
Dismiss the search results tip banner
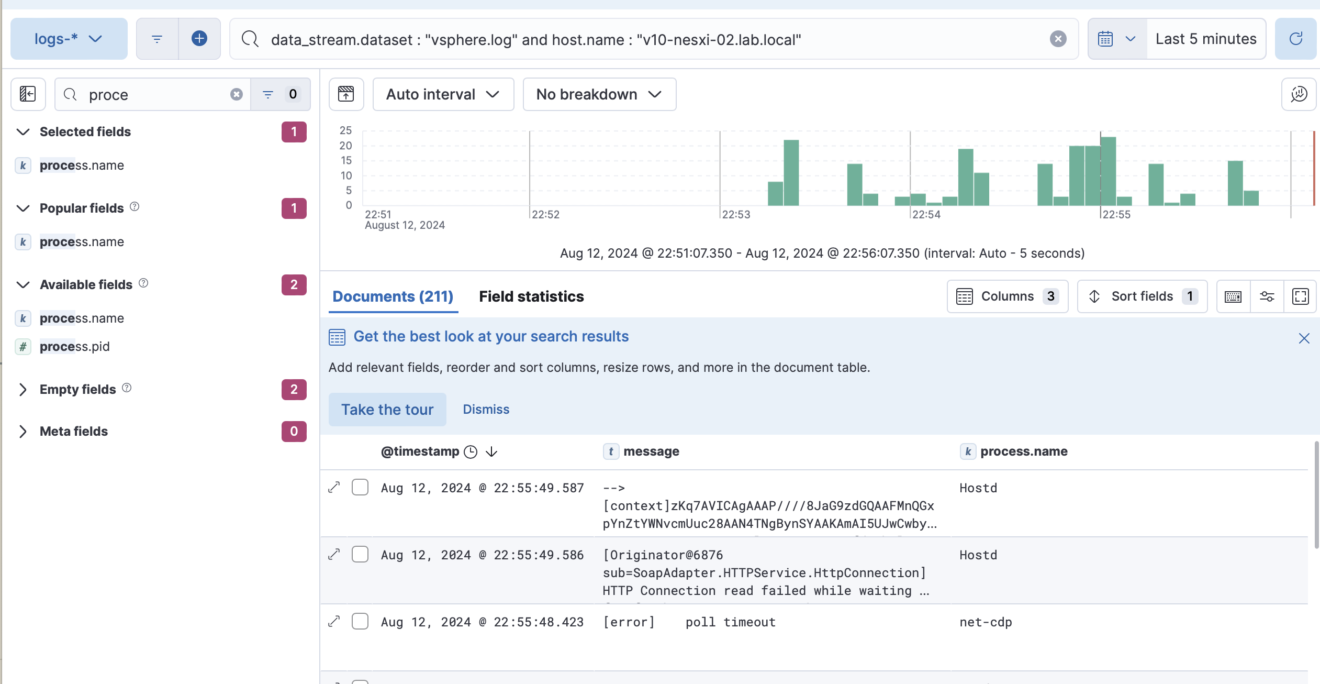point(1304,338)
